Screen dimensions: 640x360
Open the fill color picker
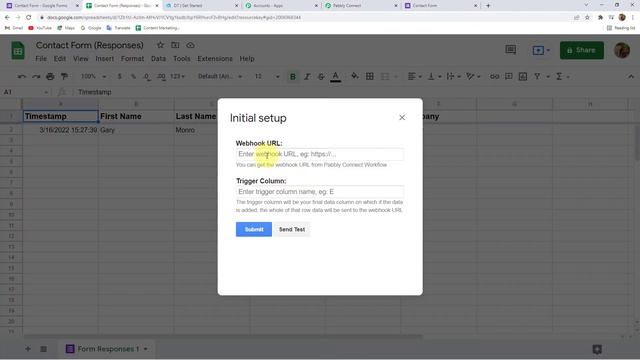(355, 76)
